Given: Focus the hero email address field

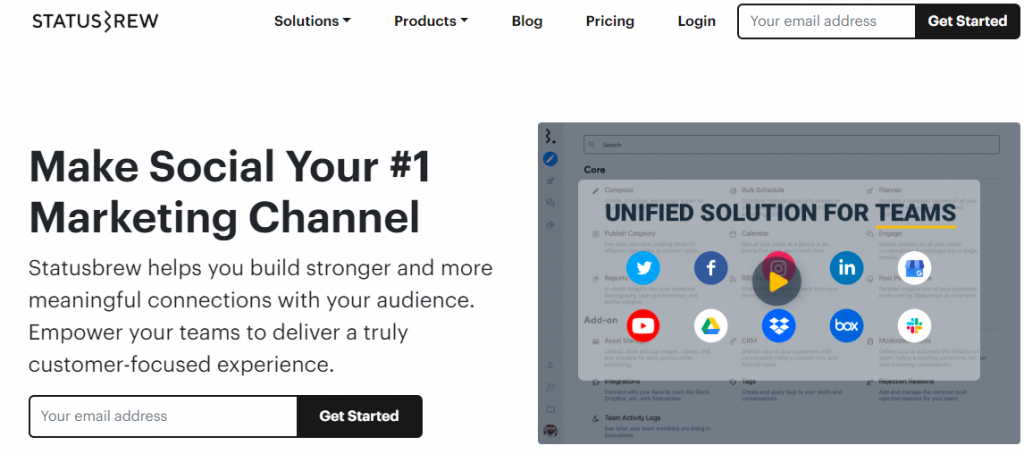Looking at the screenshot, I should coord(163,416).
